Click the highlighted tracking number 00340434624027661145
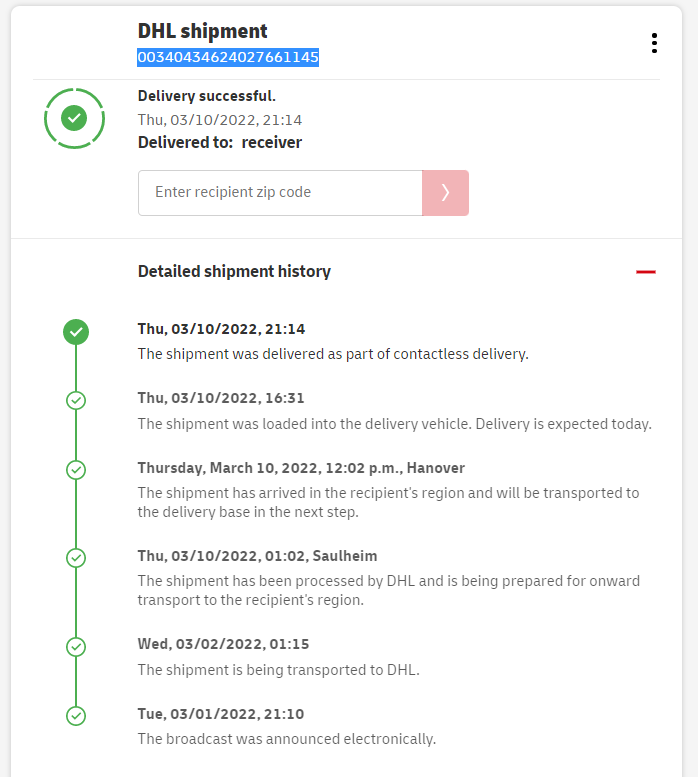The image size is (698, 777). tap(228, 58)
